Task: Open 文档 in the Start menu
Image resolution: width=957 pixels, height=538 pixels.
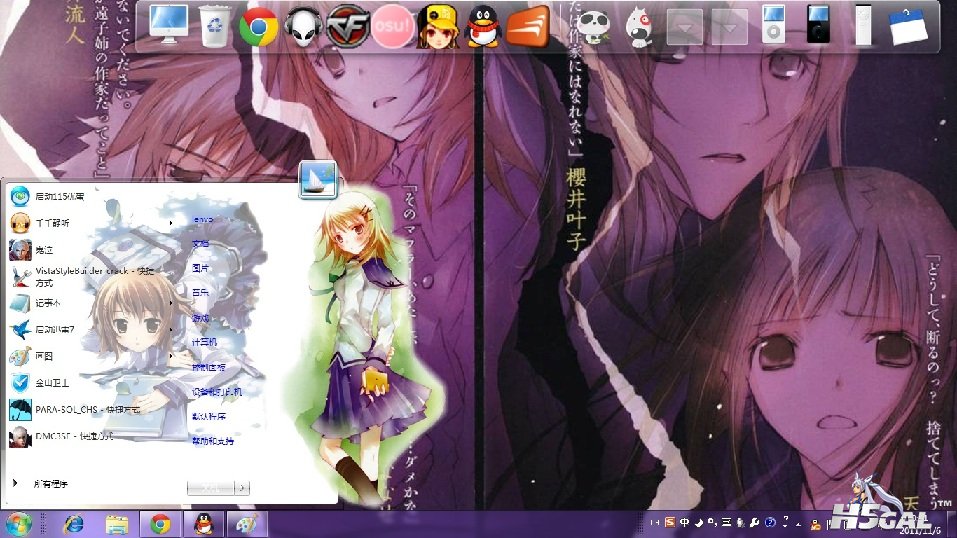Action: pos(201,244)
